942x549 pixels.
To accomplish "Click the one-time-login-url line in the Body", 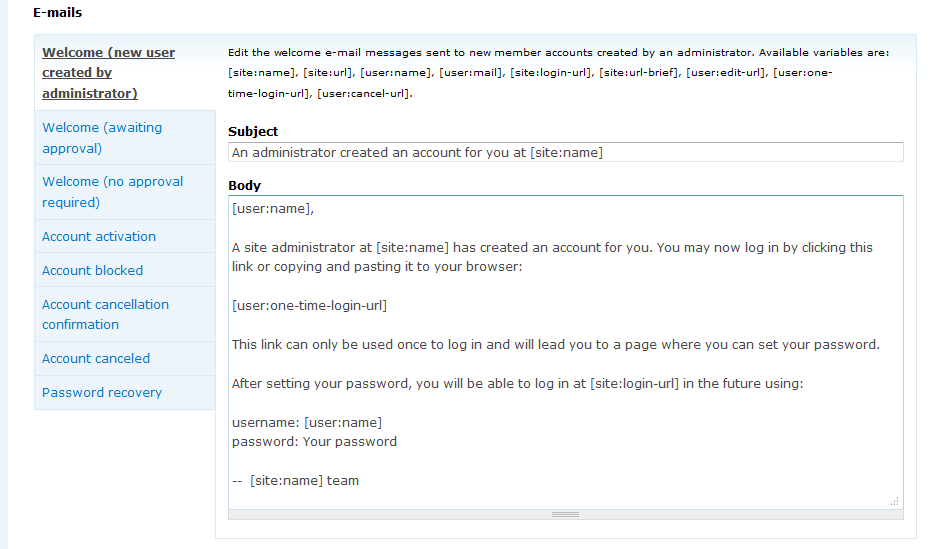I will pos(309,306).
